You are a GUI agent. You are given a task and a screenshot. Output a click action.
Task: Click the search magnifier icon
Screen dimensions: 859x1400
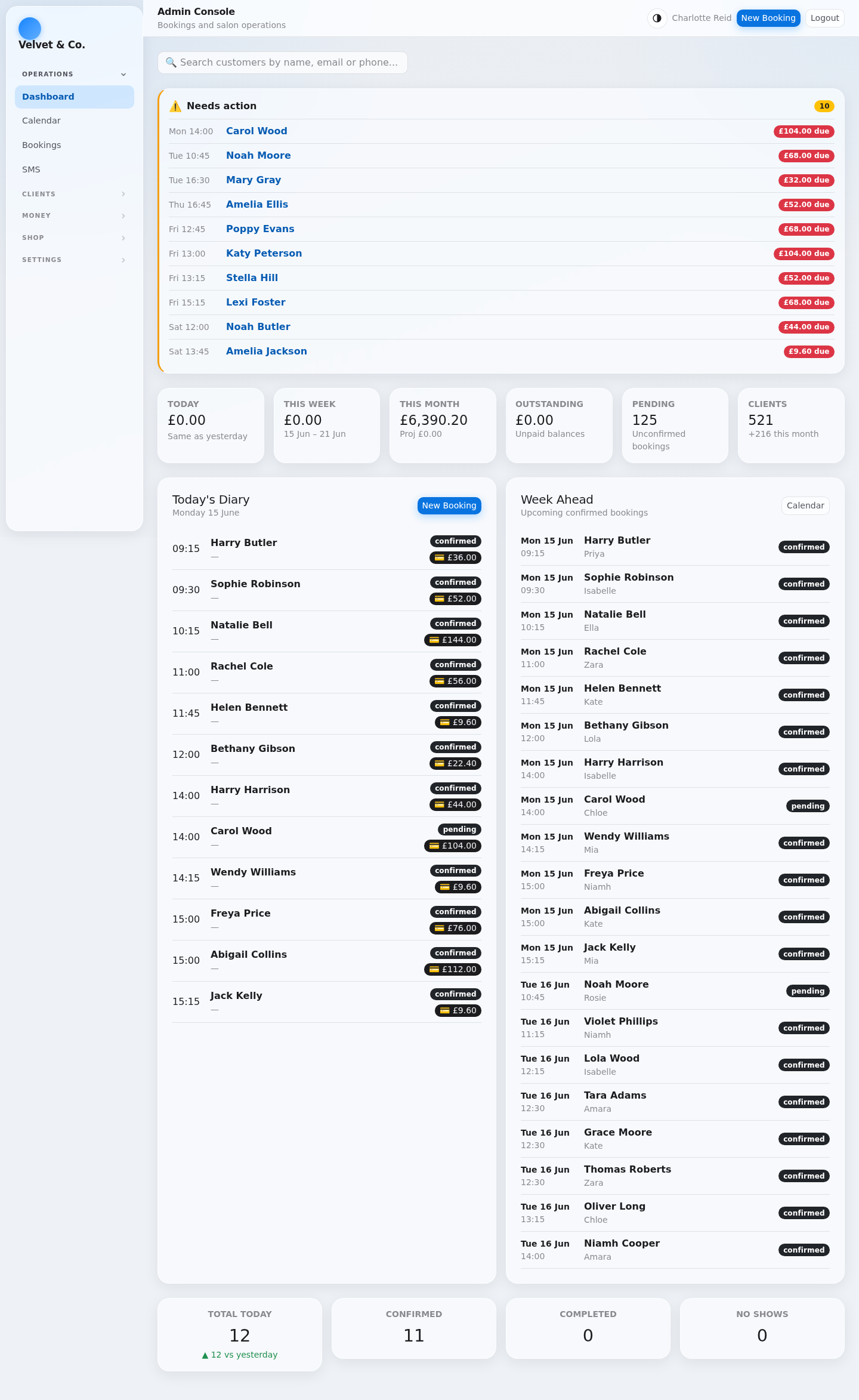(171, 62)
